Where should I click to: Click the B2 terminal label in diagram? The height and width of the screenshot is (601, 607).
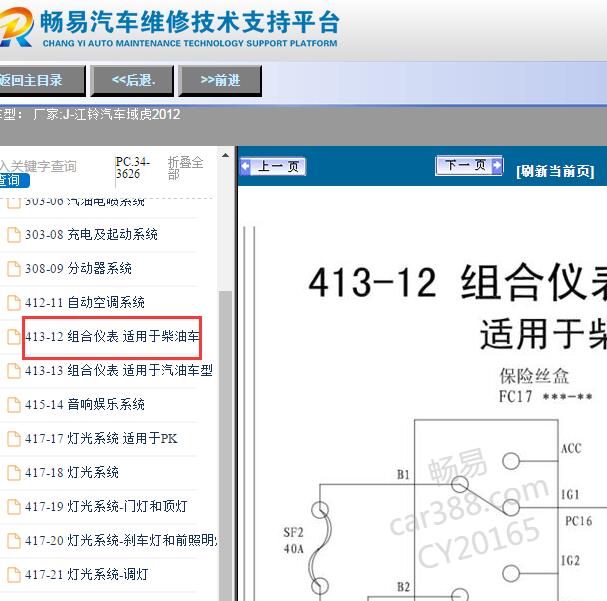pyautogui.click(x=403, y=587)
